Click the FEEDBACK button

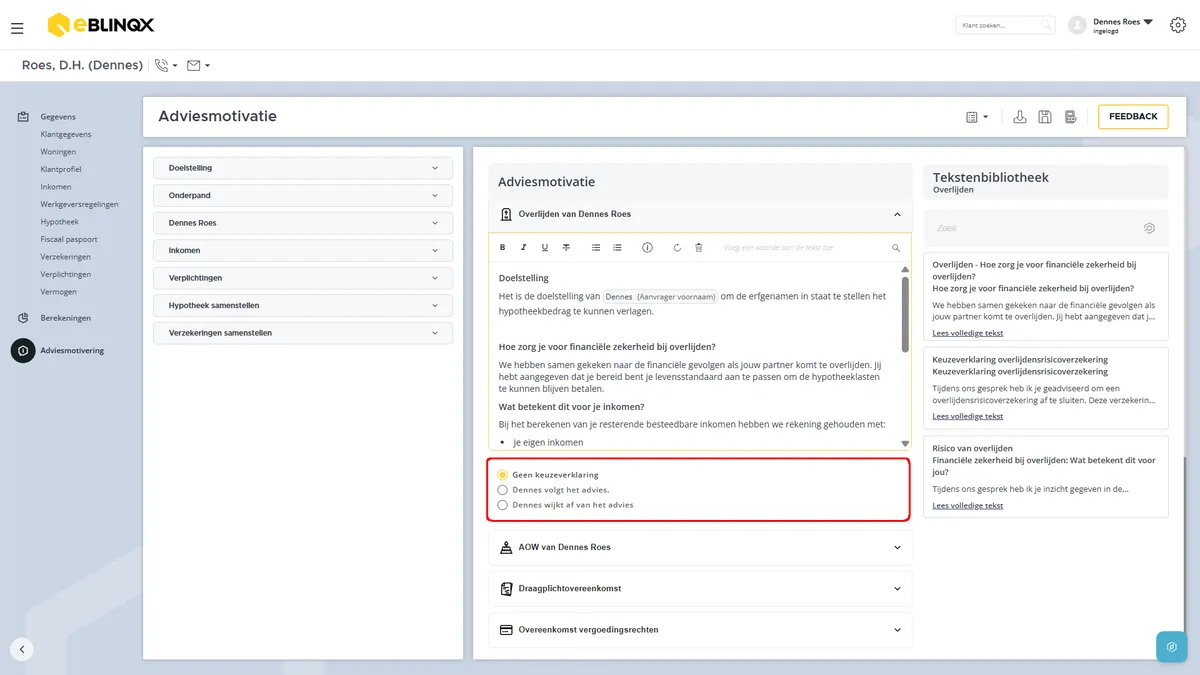click(1133, 117)
